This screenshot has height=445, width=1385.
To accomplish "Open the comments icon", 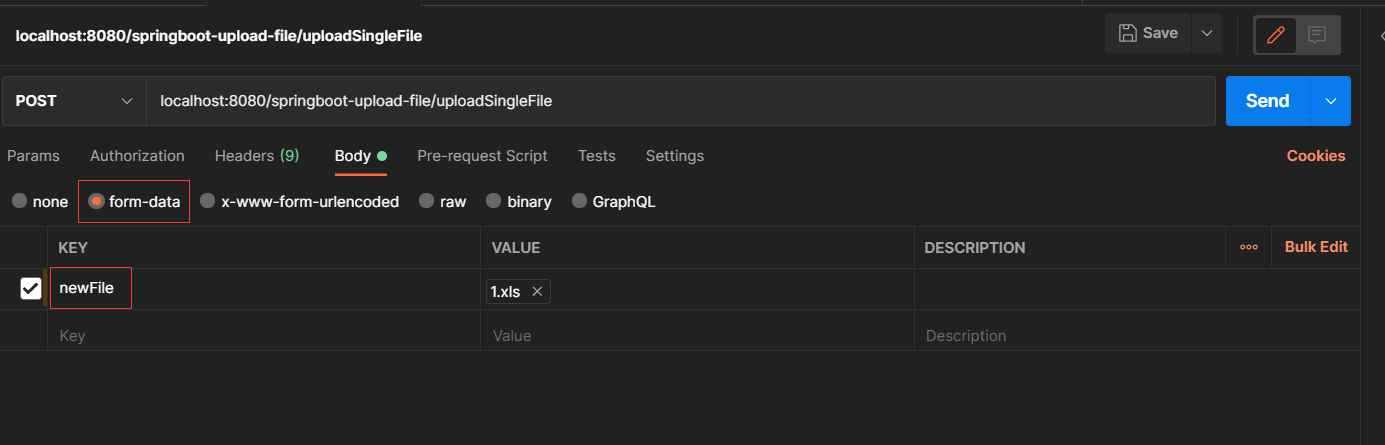I will click(1317, 35).
